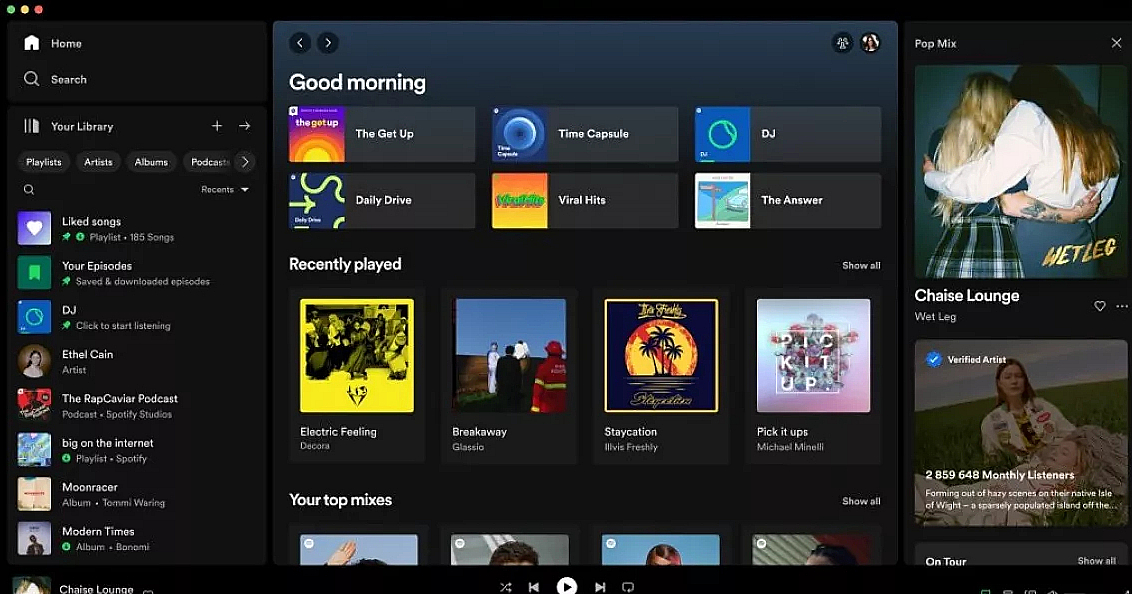Open the Search page
1132x594 pixels.
(55, 79)
